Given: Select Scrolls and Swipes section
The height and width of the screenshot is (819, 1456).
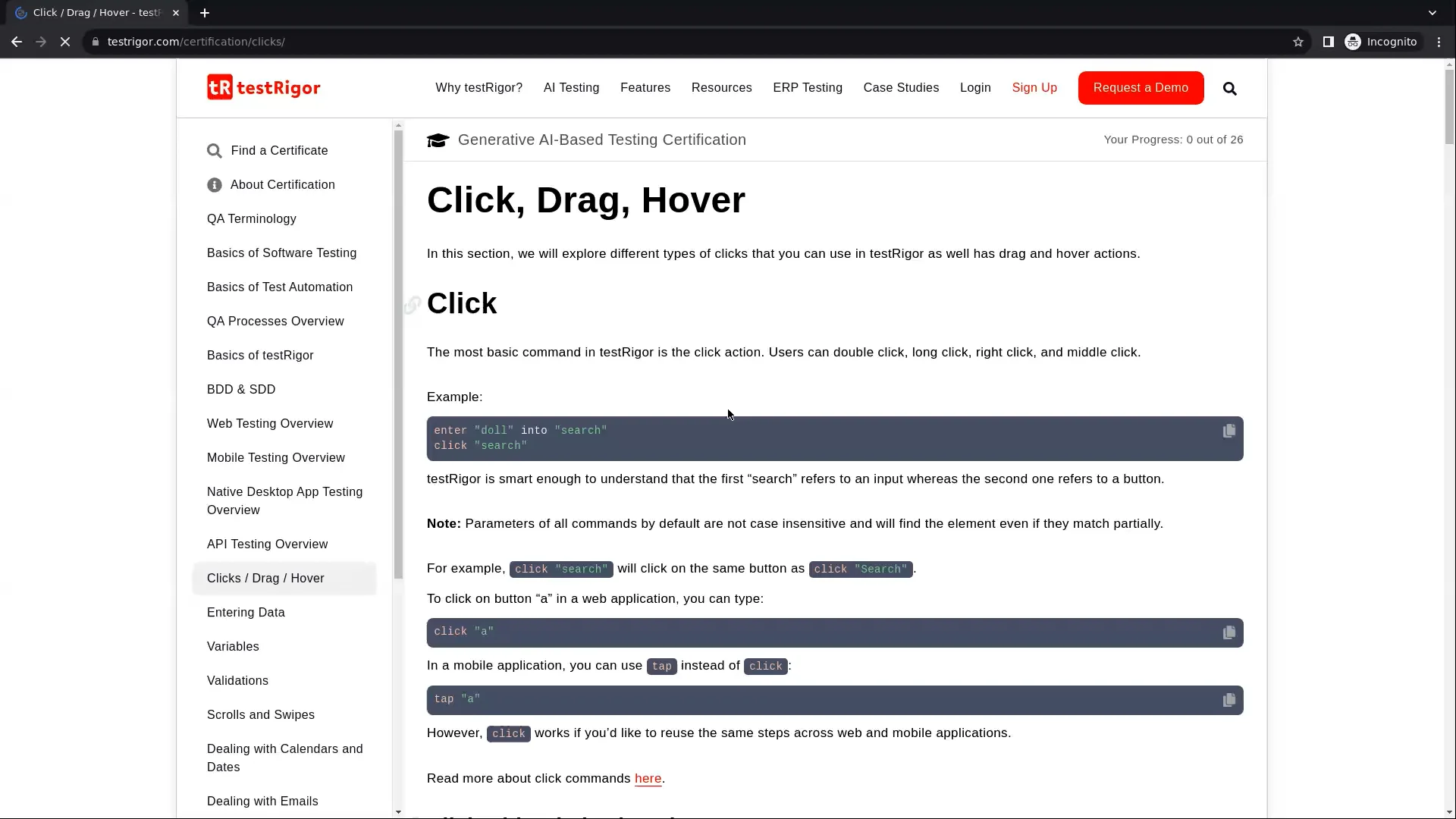Looking at the screenshot, I should (261, 715).
